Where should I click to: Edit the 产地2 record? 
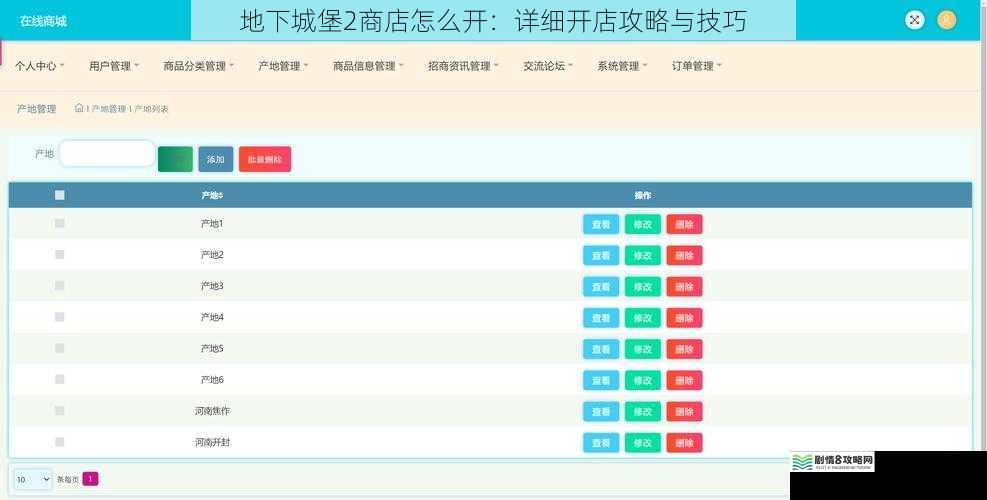click(643, 256)
